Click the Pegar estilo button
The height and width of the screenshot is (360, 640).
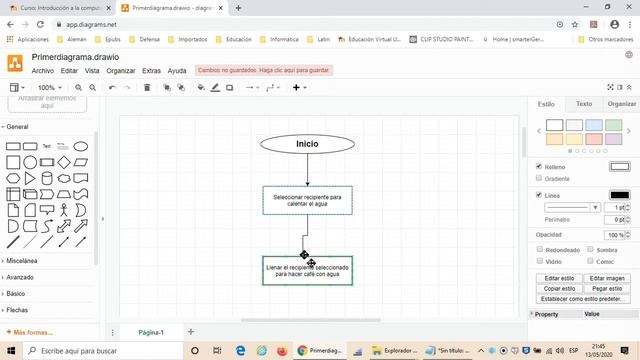607,289
